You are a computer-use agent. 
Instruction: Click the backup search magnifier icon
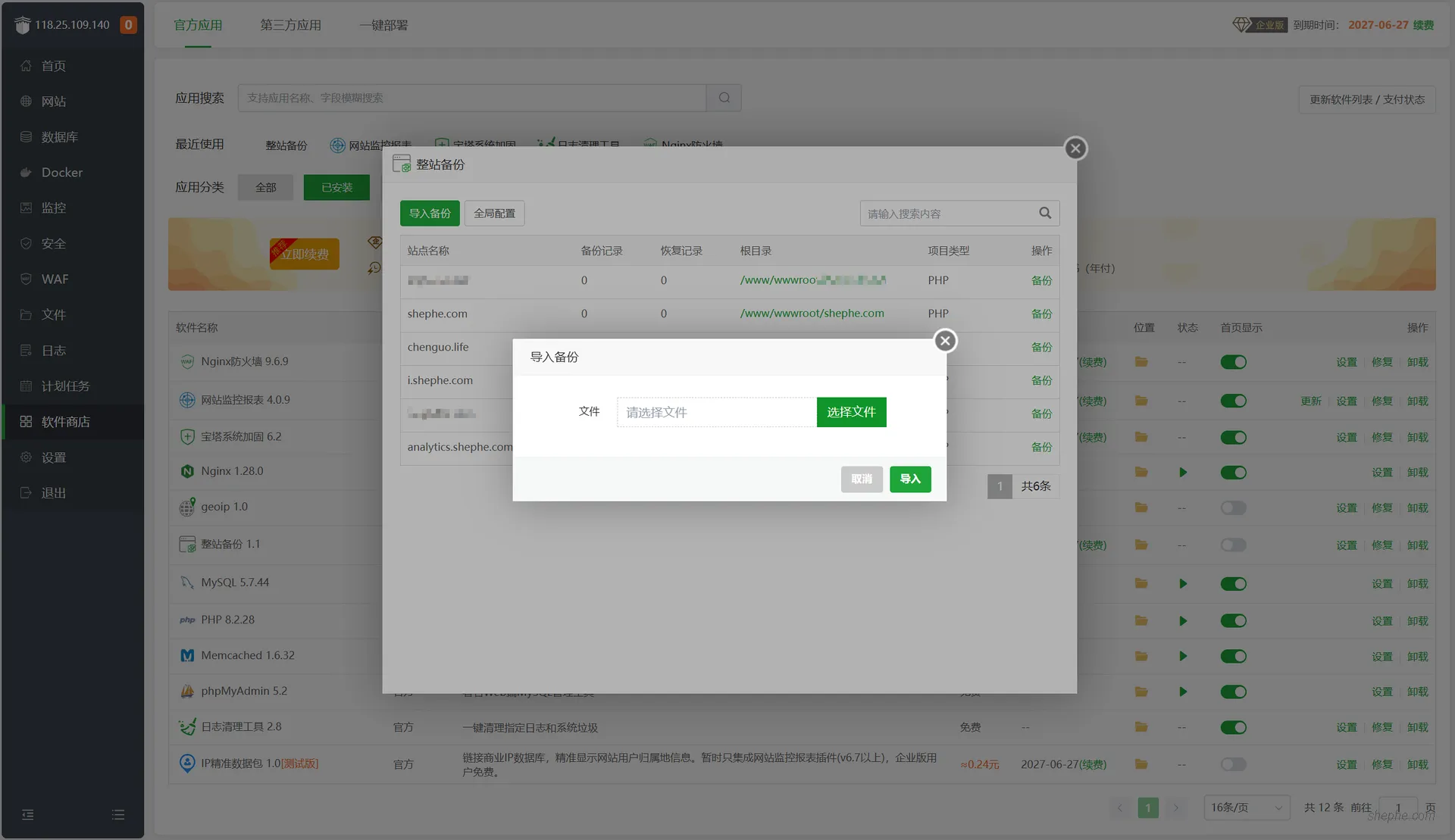(1045, 213)
